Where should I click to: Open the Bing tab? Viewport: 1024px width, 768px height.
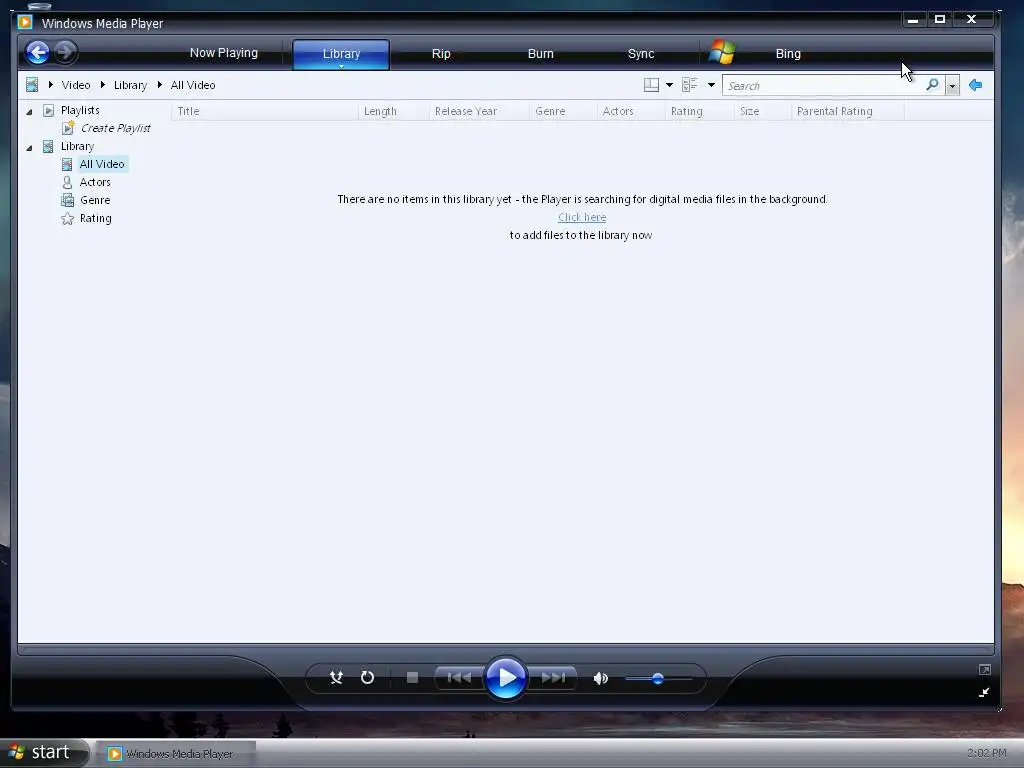pyautogui.click(x=788, y=54)
